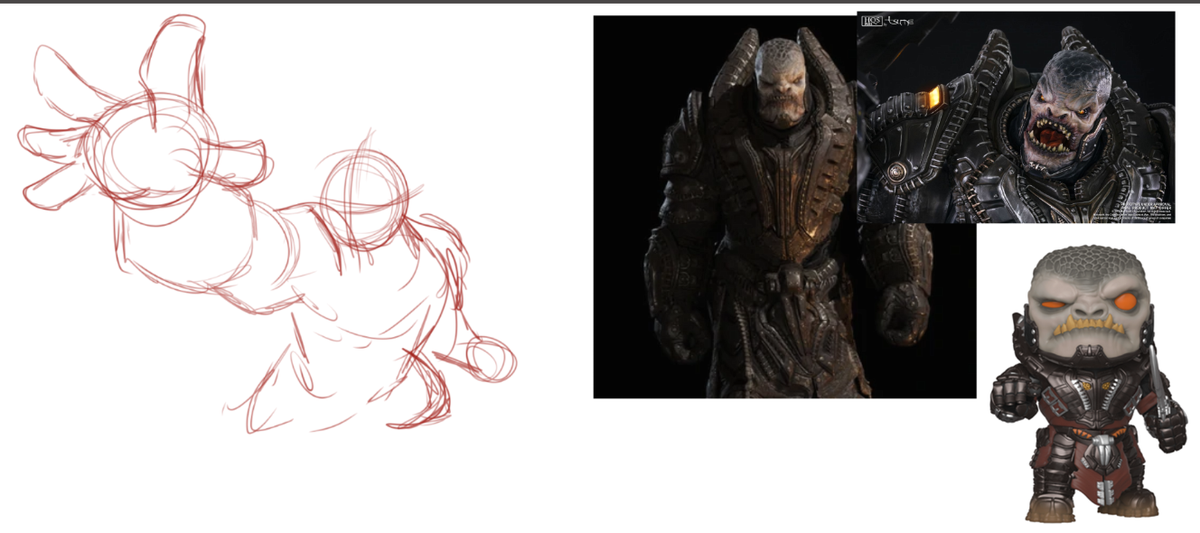Click the orange-eyed vinyl figure reference image
The height and width of the screenshot is (533, 1200).
[1088, 384]
